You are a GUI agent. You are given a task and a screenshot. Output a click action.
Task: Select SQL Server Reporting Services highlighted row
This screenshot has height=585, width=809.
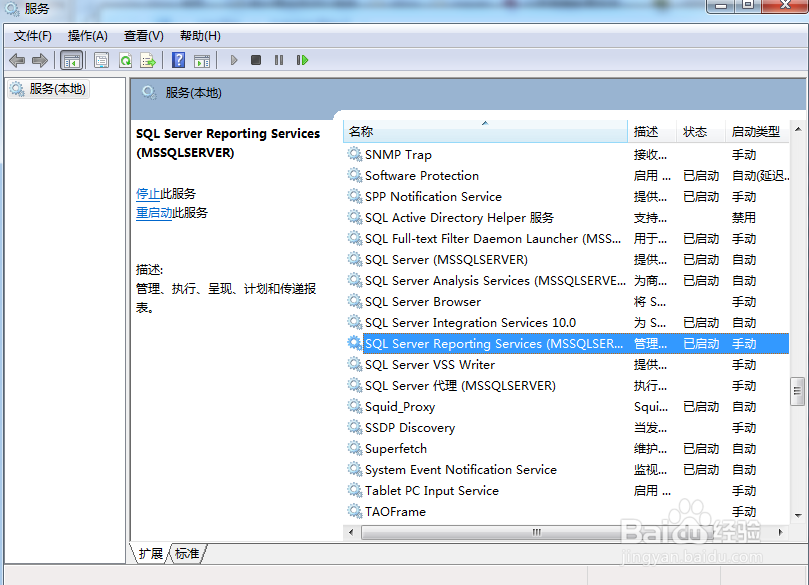pos(567,344)
